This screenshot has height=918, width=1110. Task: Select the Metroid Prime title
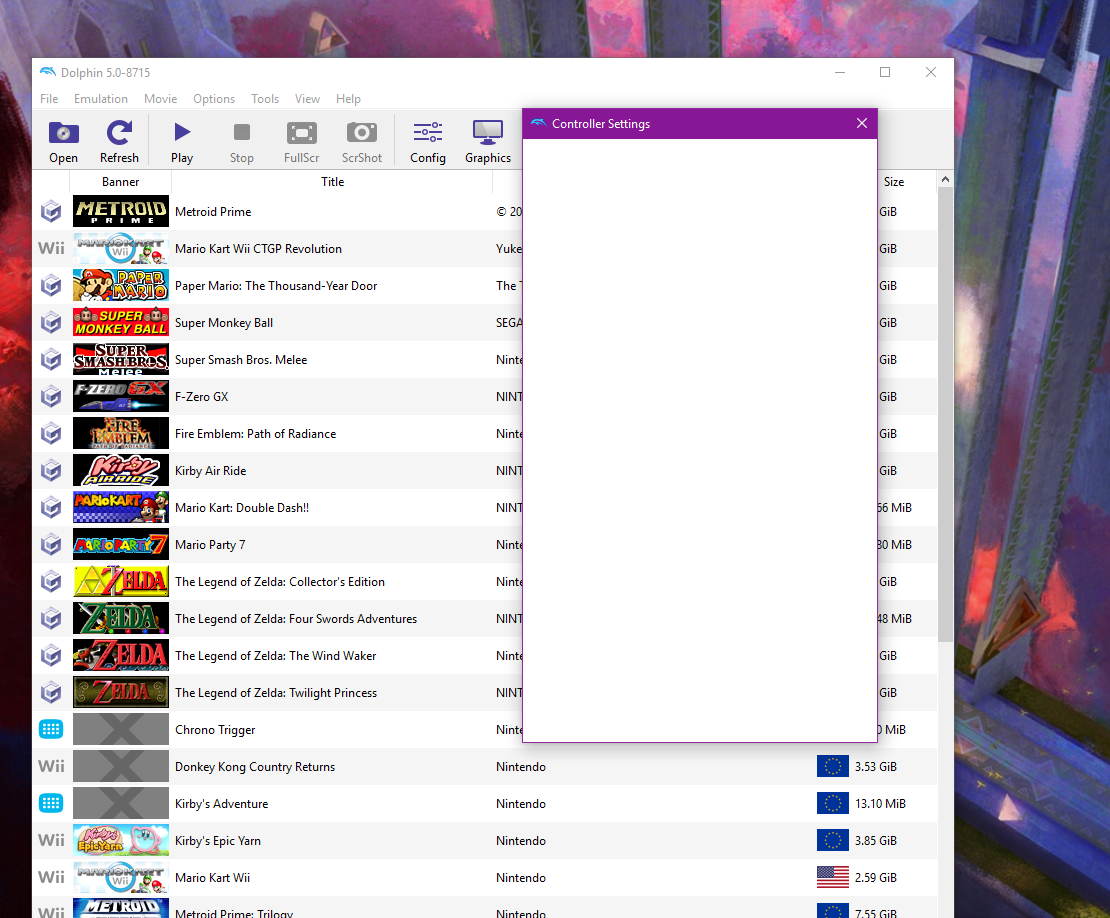(x=213, y=212)
